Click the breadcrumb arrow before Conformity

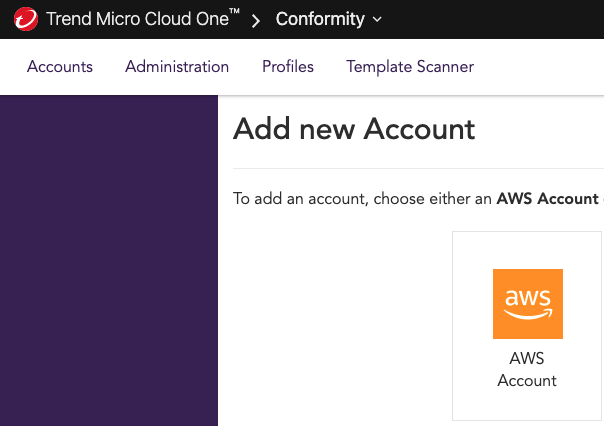point(255,21)
